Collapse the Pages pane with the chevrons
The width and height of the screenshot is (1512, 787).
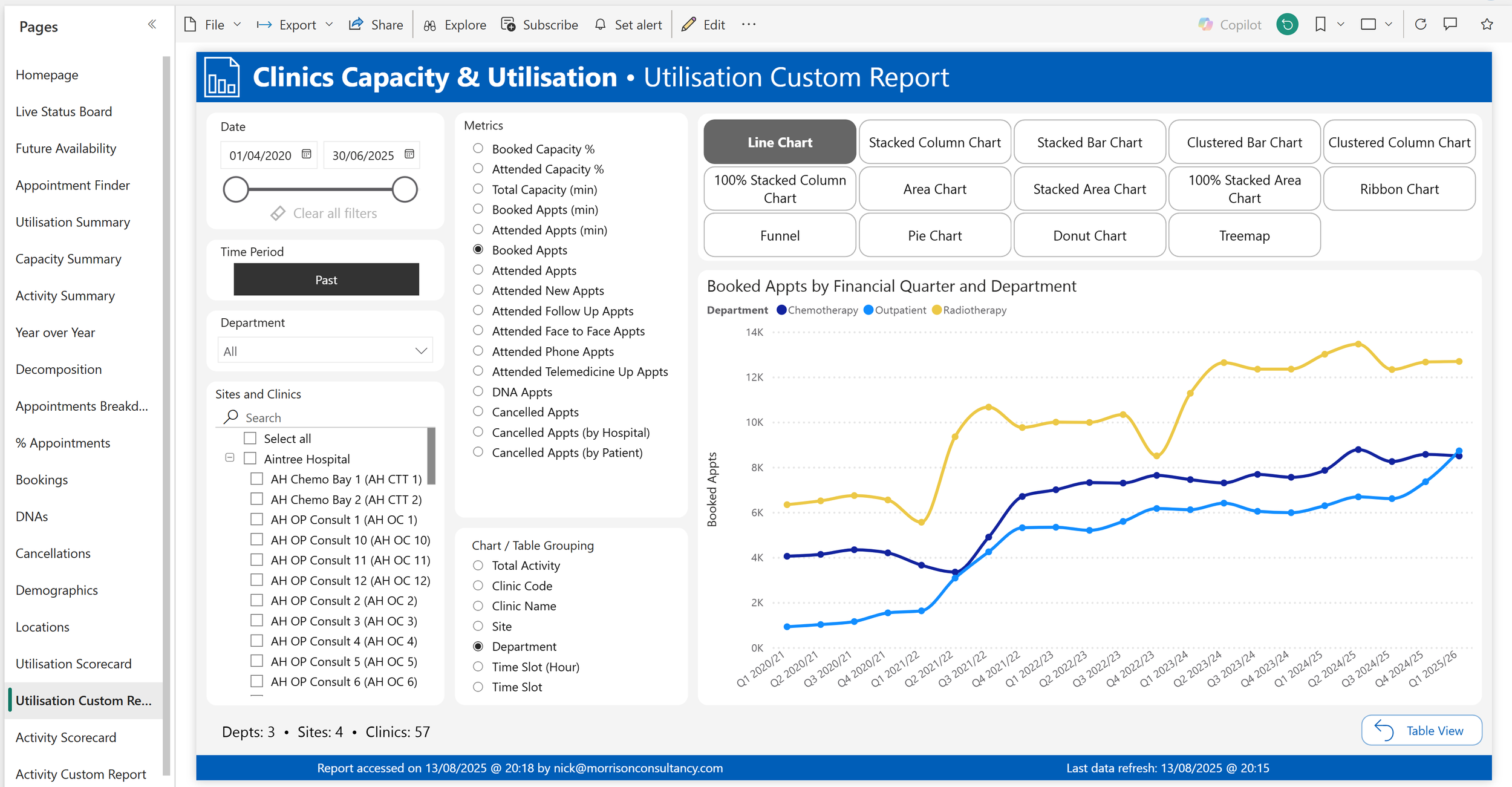(152, 24)
